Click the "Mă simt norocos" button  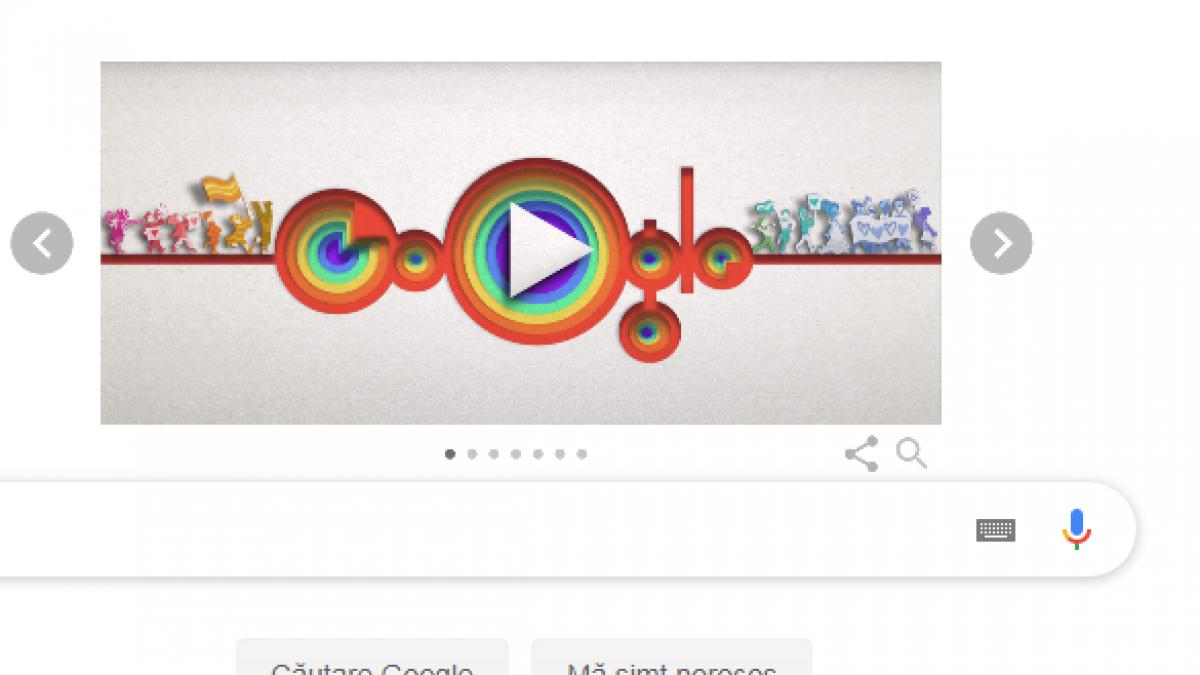pos(671,658)
